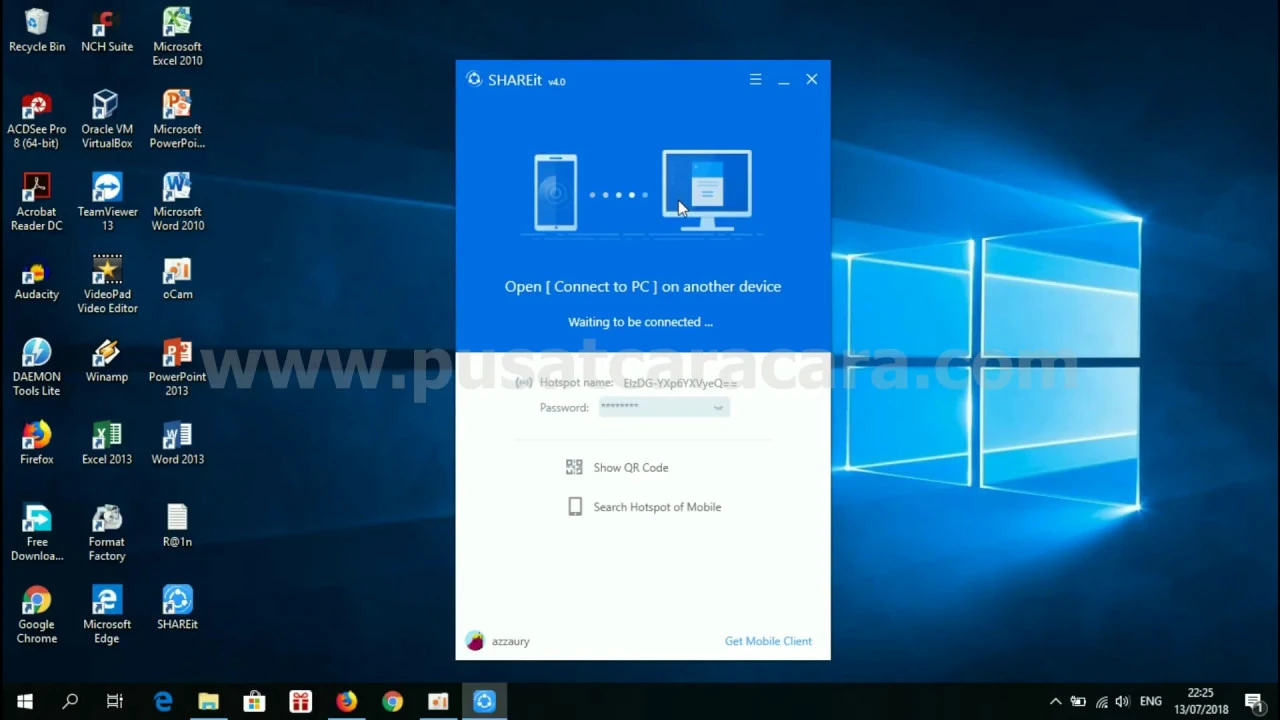Viewport: 1280px width, 720px height.
Task: Open the password field dropdown arrow
Action: pos(718,408)
